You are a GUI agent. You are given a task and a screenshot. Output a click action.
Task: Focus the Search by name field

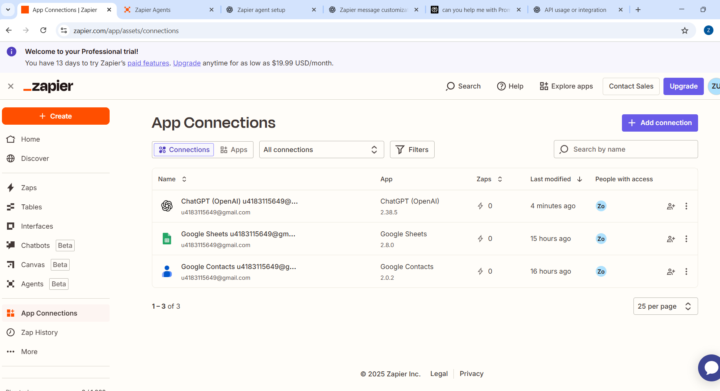click(625, 149)
